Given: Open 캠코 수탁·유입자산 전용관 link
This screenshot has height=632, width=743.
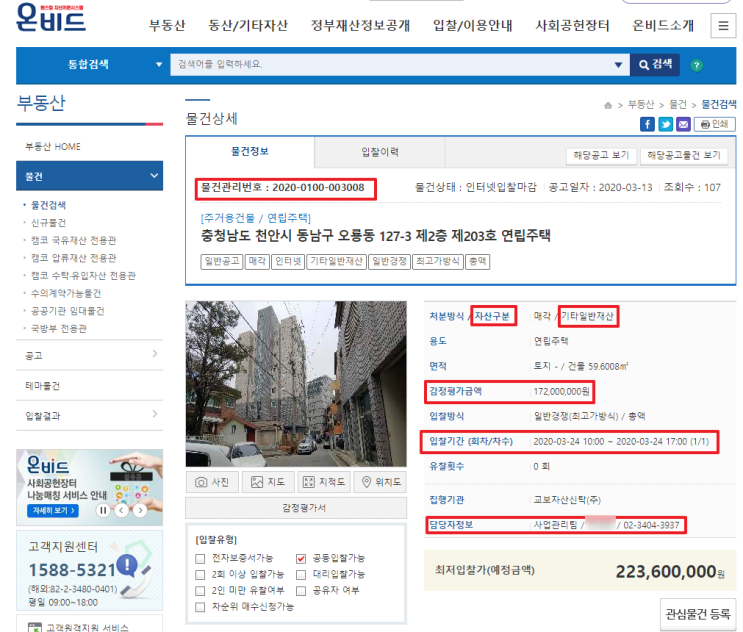Looking at the screenshot, I should [x=83, y=276].
